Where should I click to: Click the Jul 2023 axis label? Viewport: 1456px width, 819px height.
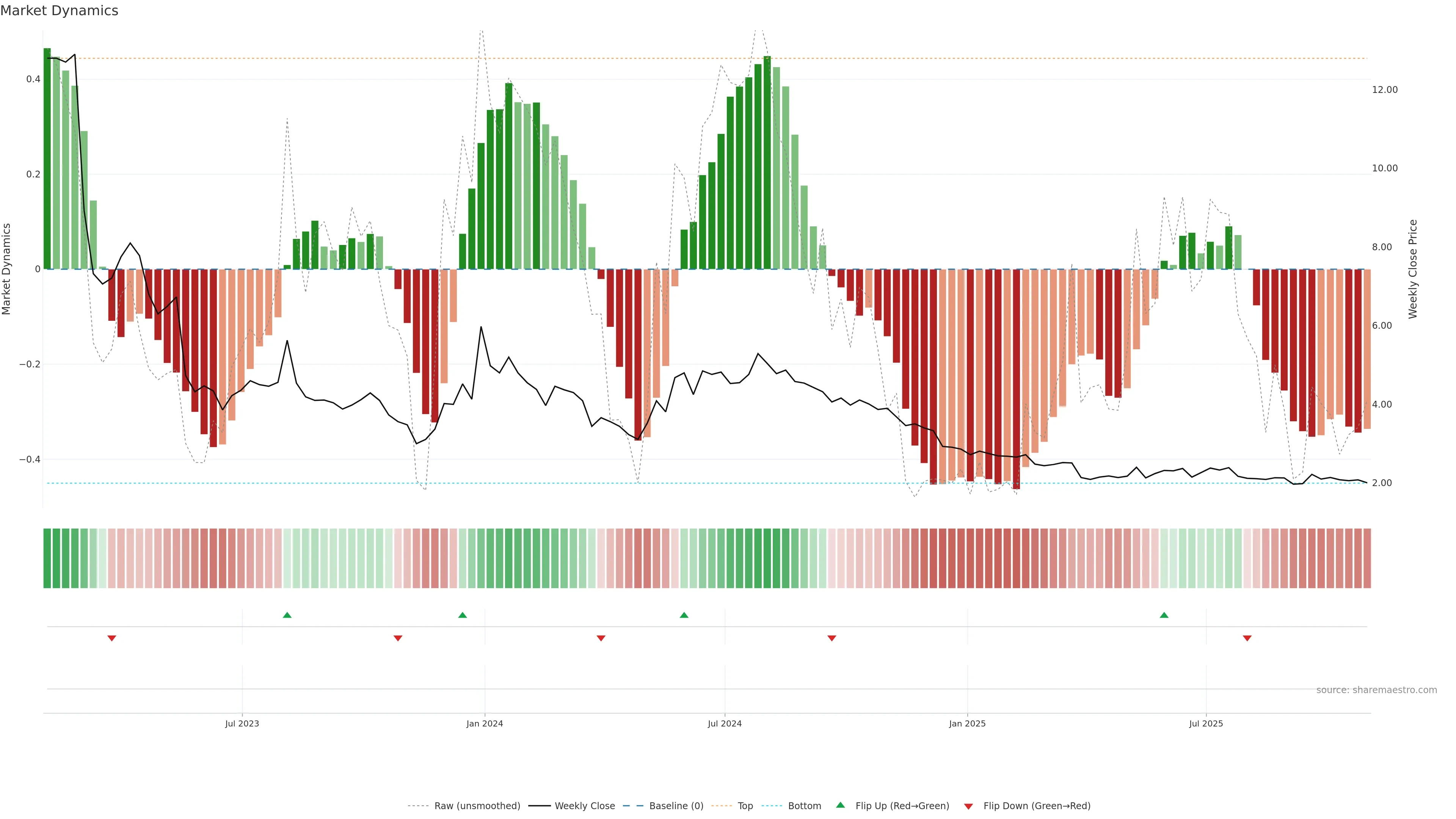click(x=242, y=724)
